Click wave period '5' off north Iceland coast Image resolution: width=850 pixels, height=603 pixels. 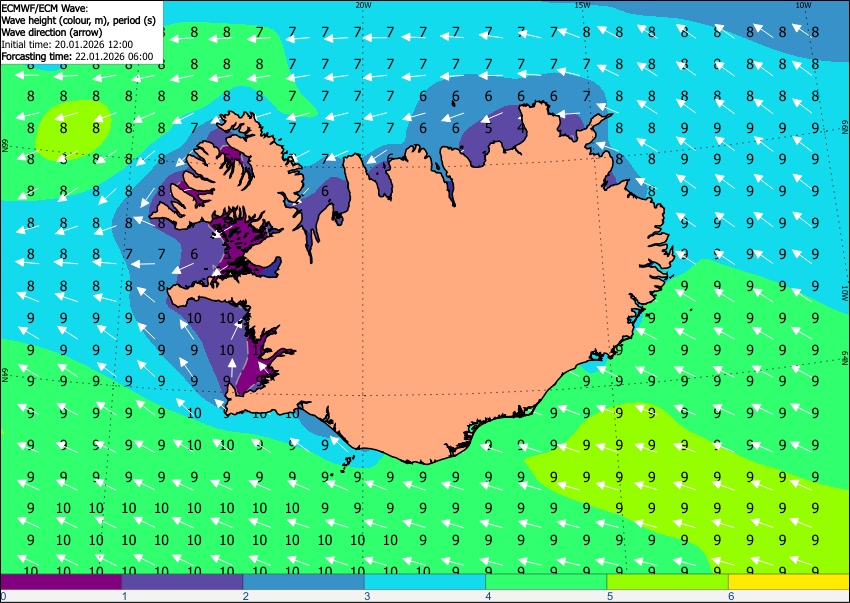pyautogui.click(x=488, y=129)
